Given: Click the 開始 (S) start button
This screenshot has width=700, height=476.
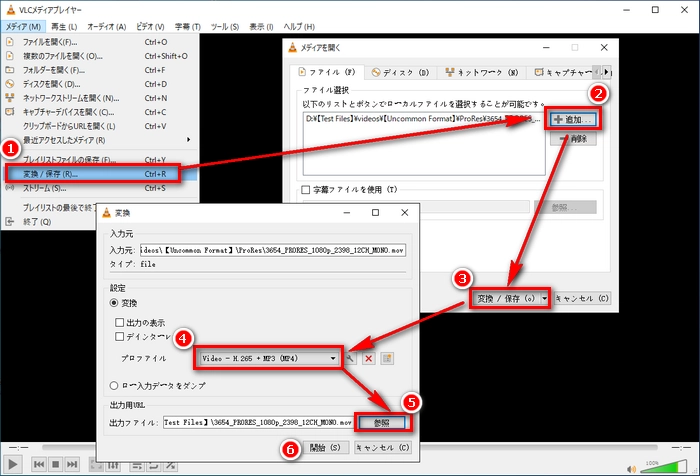Looking at the screenshot, I should pos(325,447).
